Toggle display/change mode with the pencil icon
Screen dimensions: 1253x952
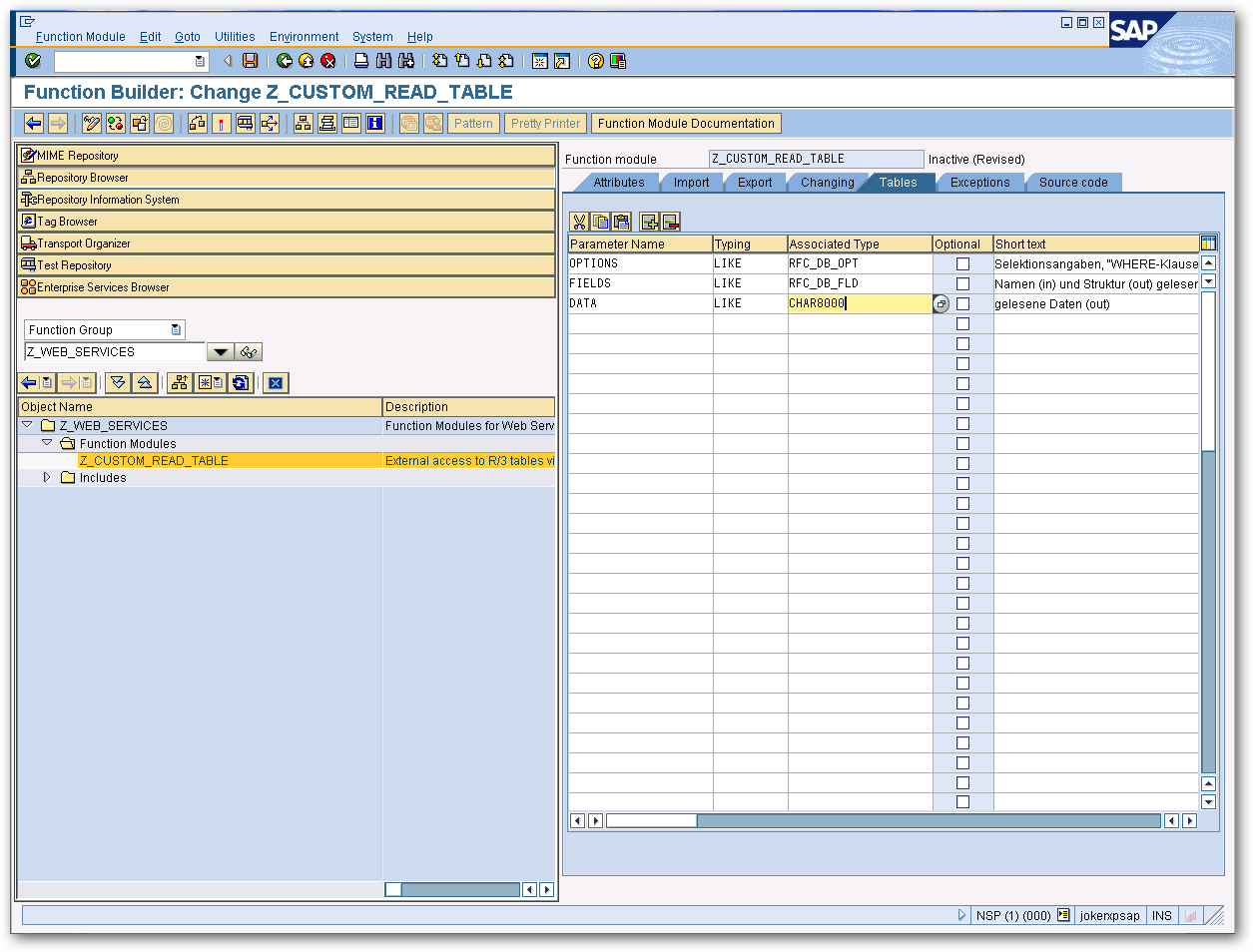(92, 123)
